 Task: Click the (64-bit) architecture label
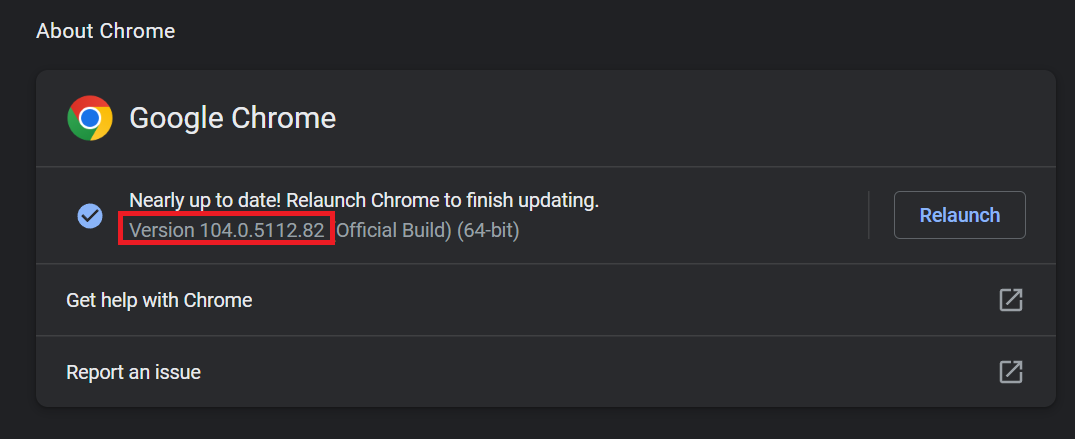coord(488,230)
